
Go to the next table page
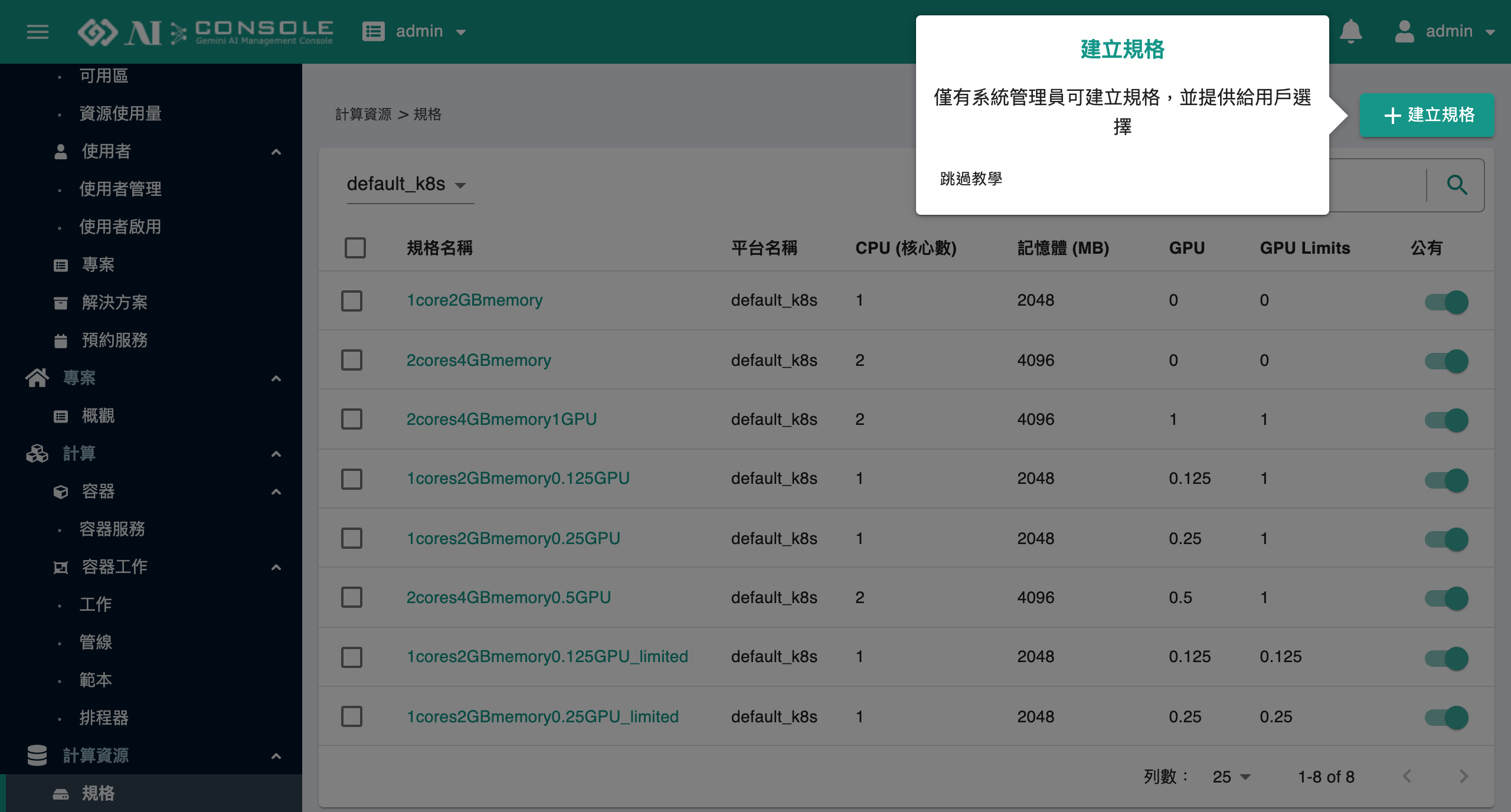[1463, 776]
